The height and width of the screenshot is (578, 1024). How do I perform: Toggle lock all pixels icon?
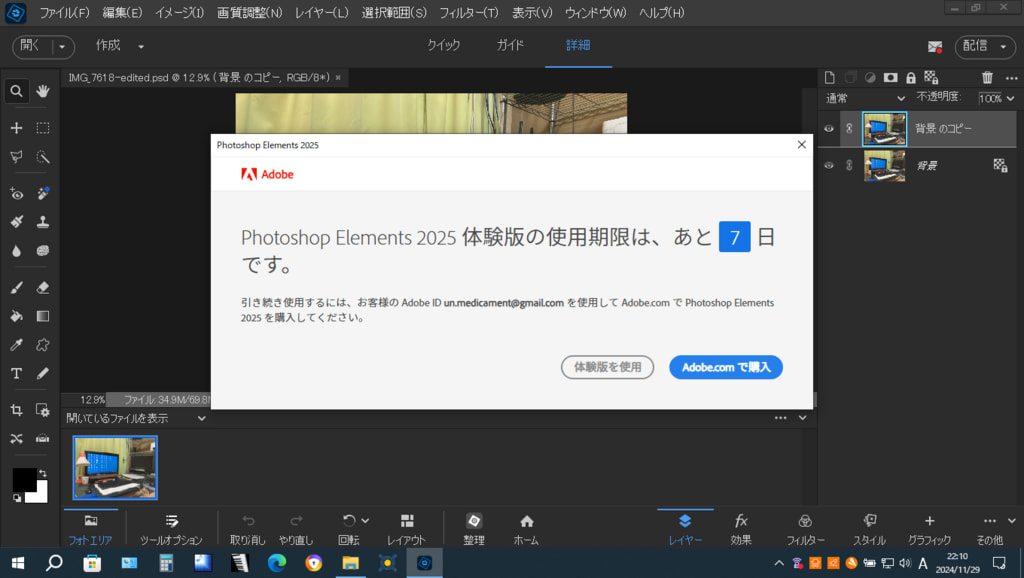pyautogui.click(x=910, y=78)
